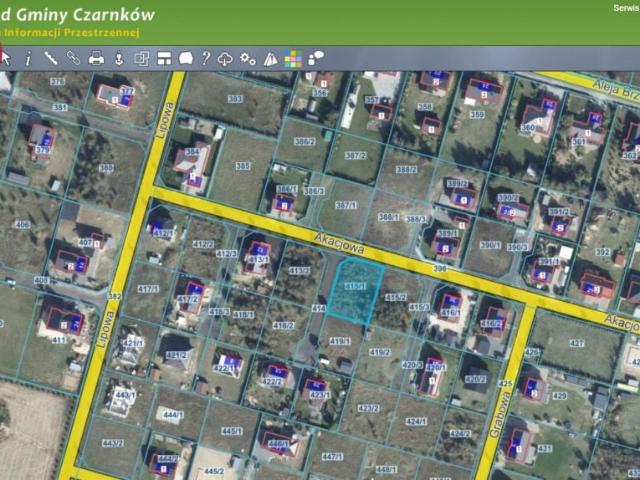Click parcel label 390/1
This screenshot has width=640, height=480.
491,245
